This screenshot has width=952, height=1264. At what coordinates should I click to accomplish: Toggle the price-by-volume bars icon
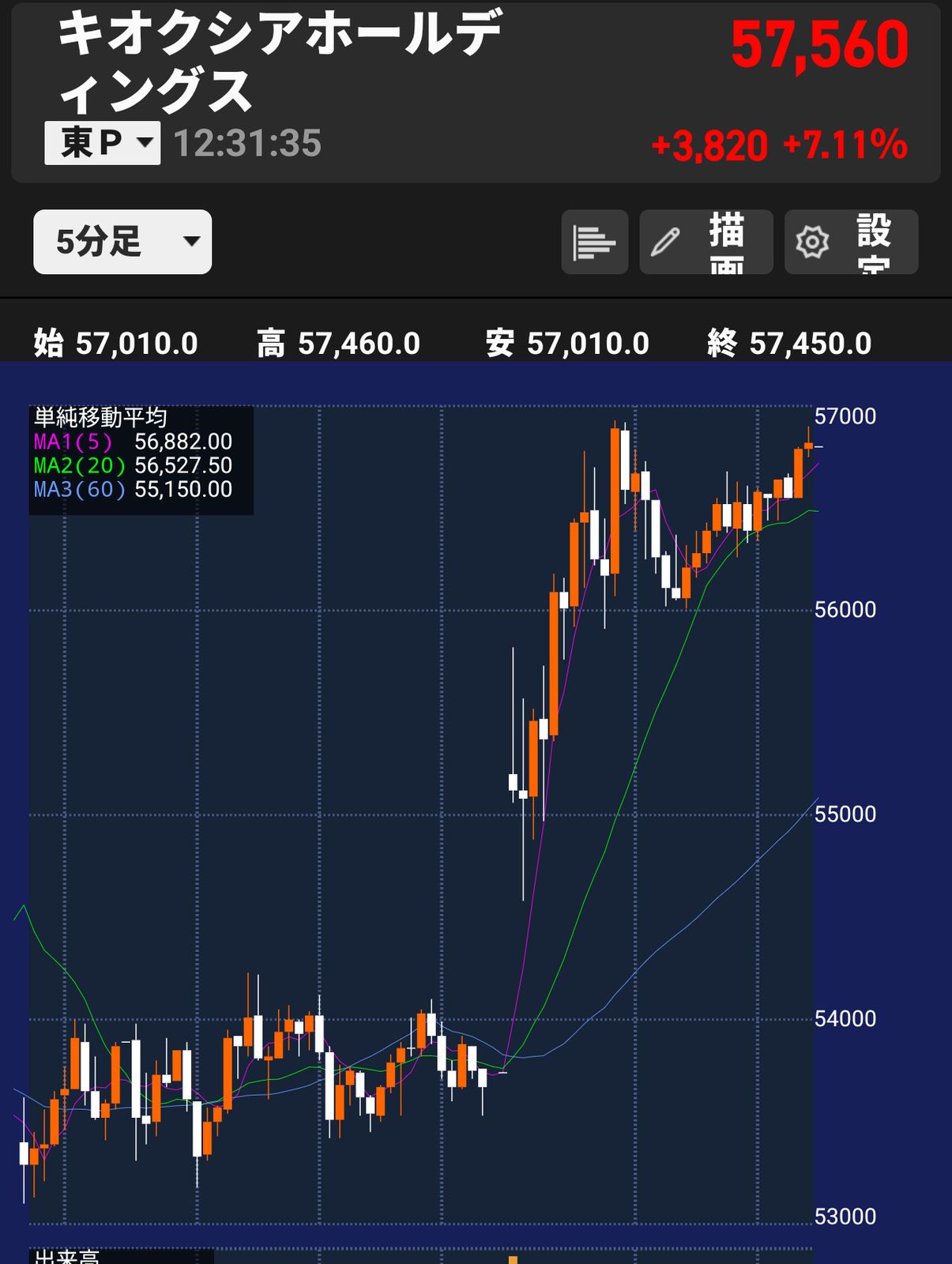(594, 242)
